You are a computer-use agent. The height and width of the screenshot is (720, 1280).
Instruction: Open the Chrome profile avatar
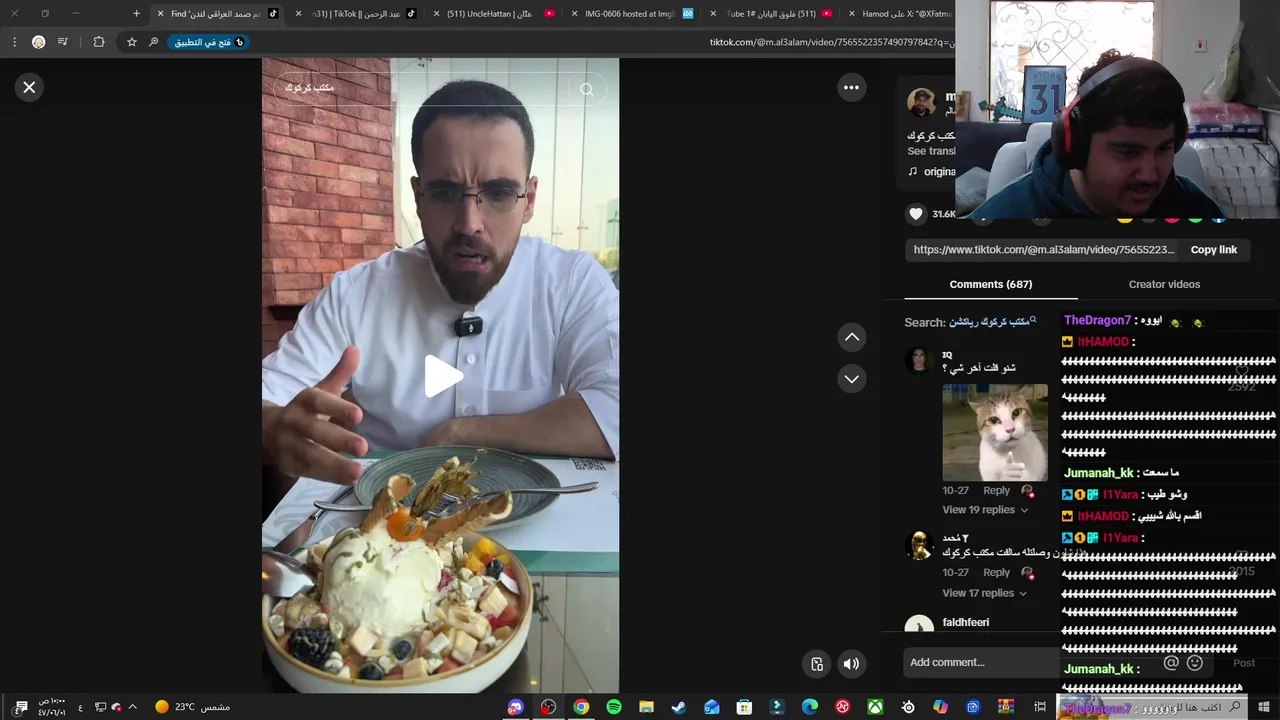[38, 42]
